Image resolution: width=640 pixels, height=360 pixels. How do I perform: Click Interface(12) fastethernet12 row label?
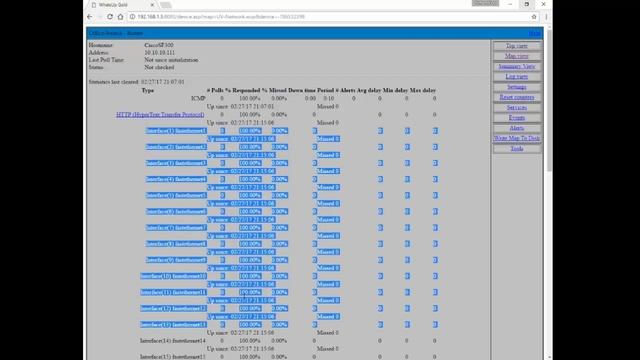coord(173,308)
